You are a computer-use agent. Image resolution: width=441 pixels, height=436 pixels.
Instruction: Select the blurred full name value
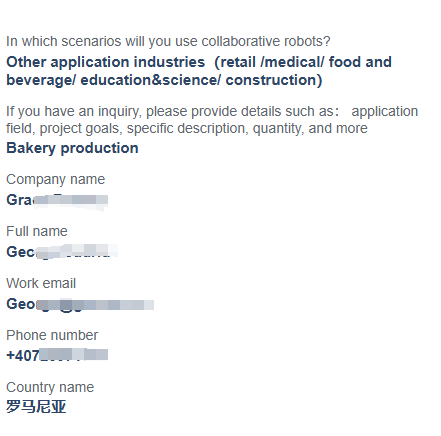62,252
